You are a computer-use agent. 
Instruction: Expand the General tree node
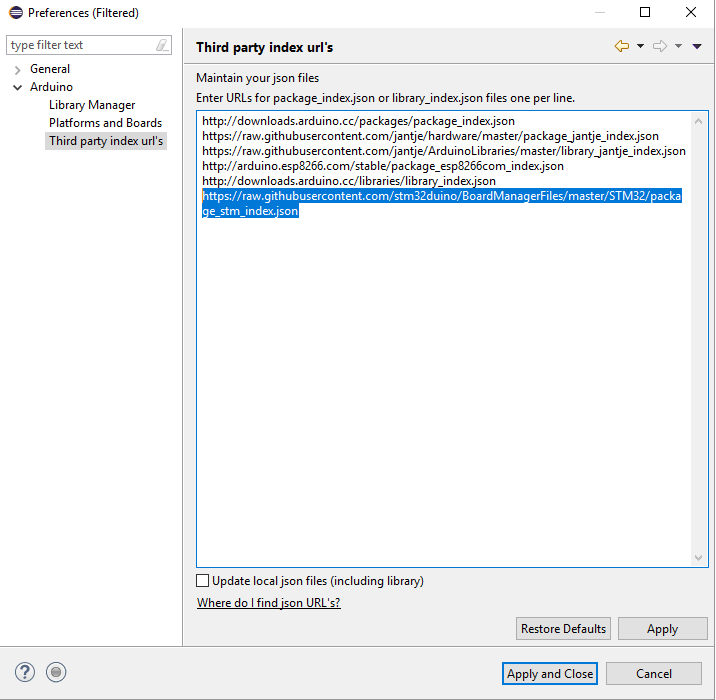click(x=17, y=69)
